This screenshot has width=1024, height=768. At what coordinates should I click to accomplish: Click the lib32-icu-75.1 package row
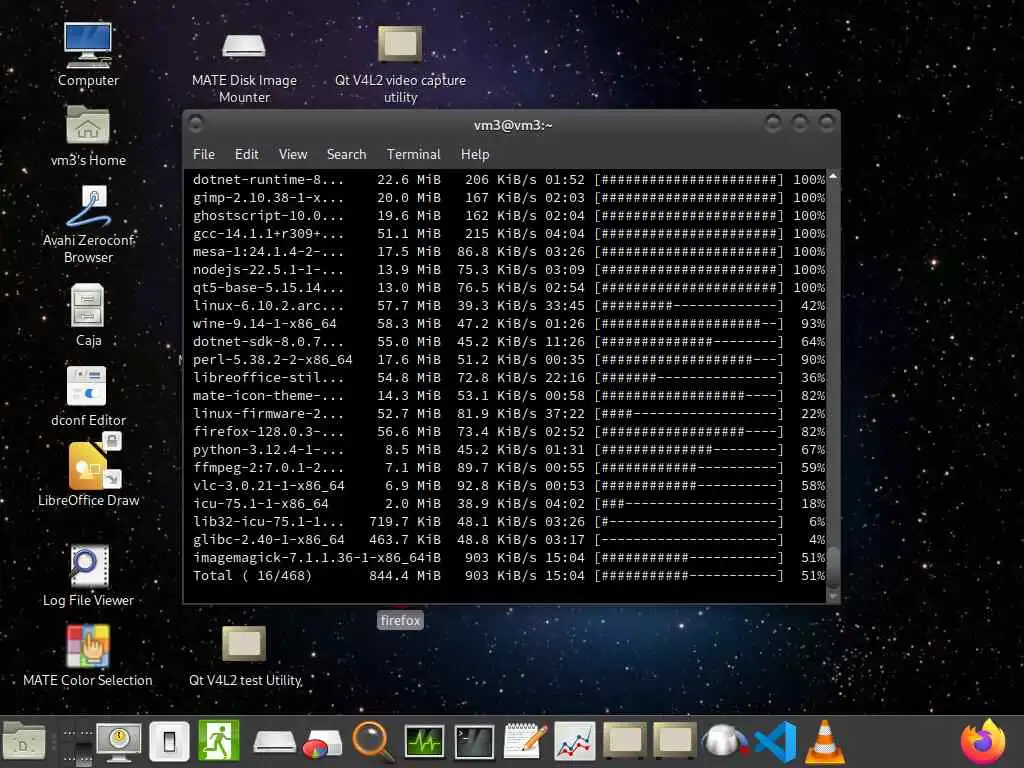pos(509,522)
